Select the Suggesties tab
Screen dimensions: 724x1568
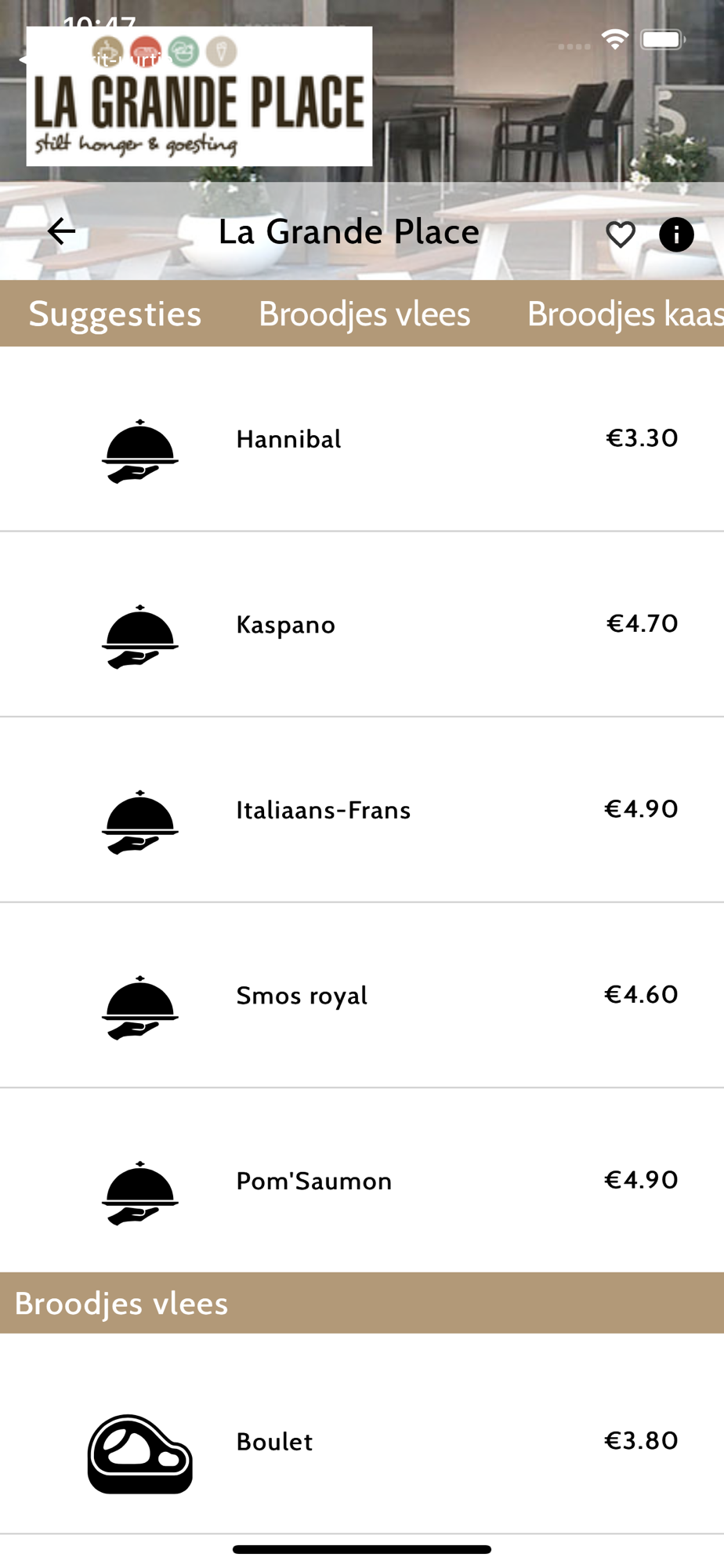[x=115, y=314]
